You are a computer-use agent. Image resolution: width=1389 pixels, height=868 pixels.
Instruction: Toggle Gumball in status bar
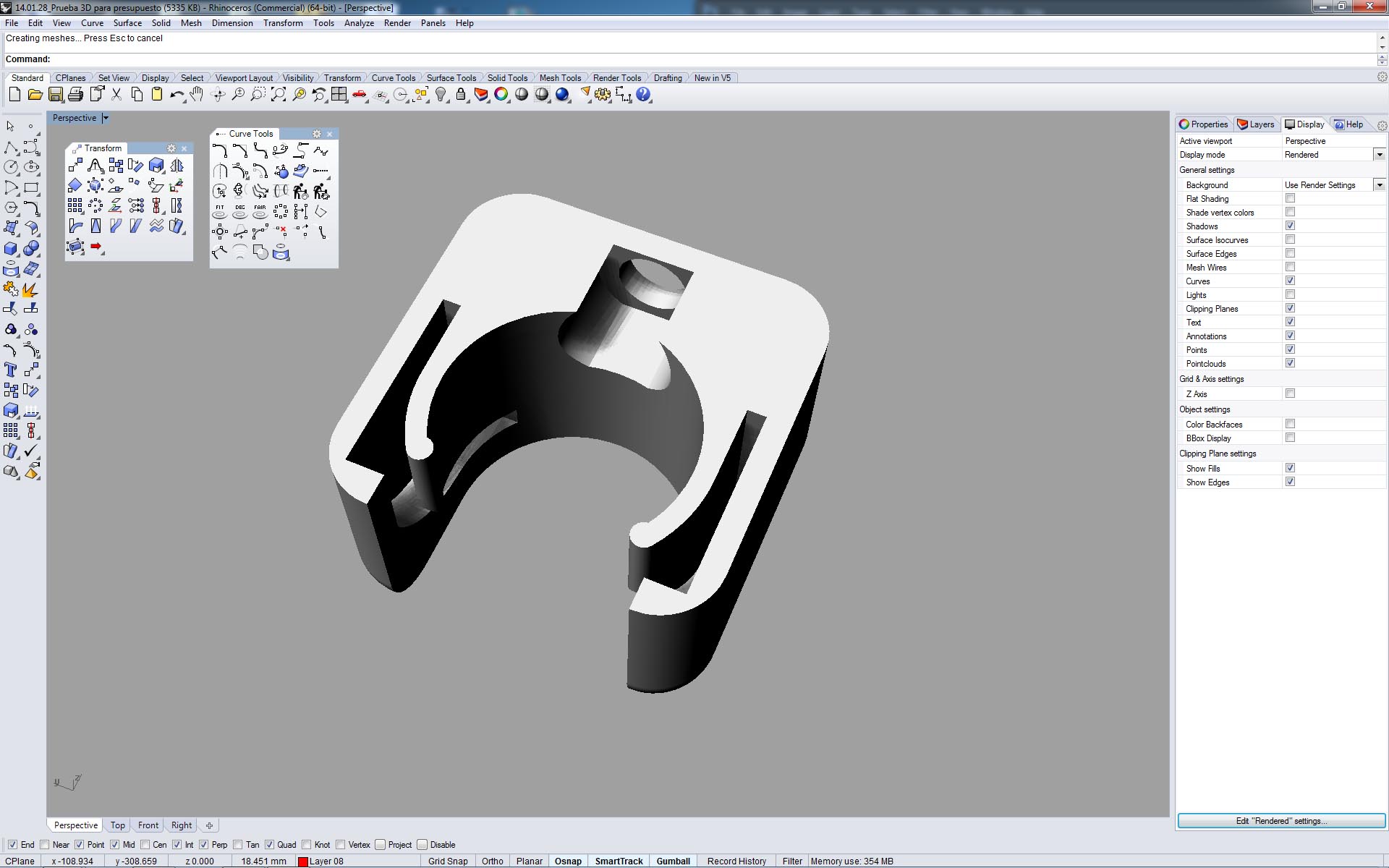pos(673,861)
